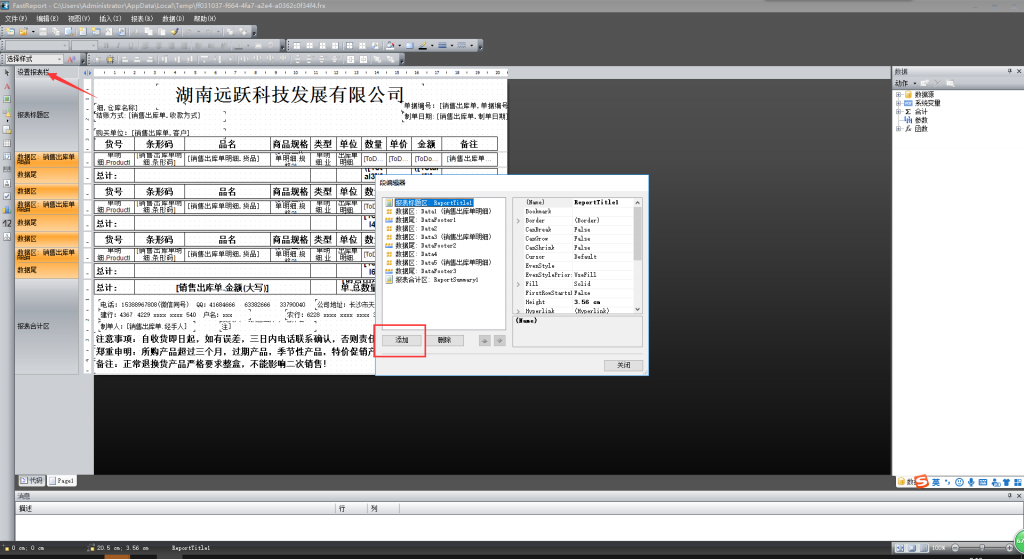Open the 编辑 menu

(x=47, y=19)
